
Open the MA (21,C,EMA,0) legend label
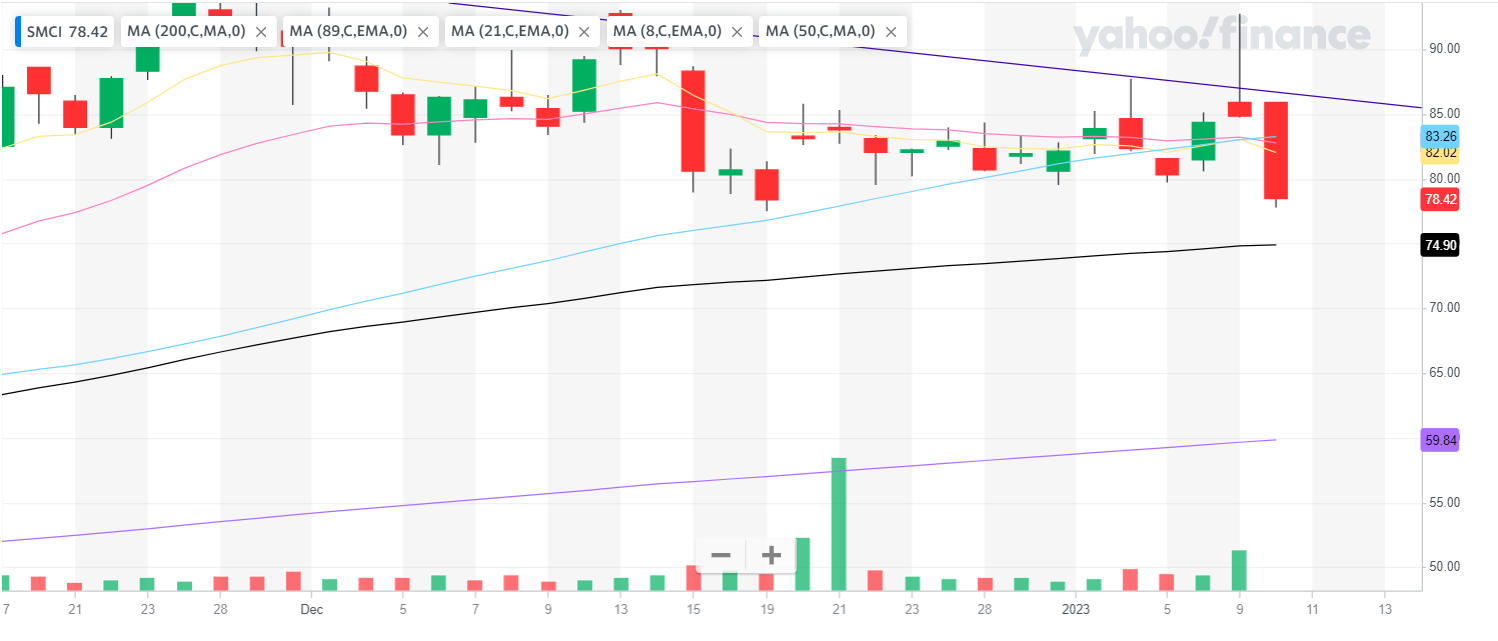[x=510, y=32]
